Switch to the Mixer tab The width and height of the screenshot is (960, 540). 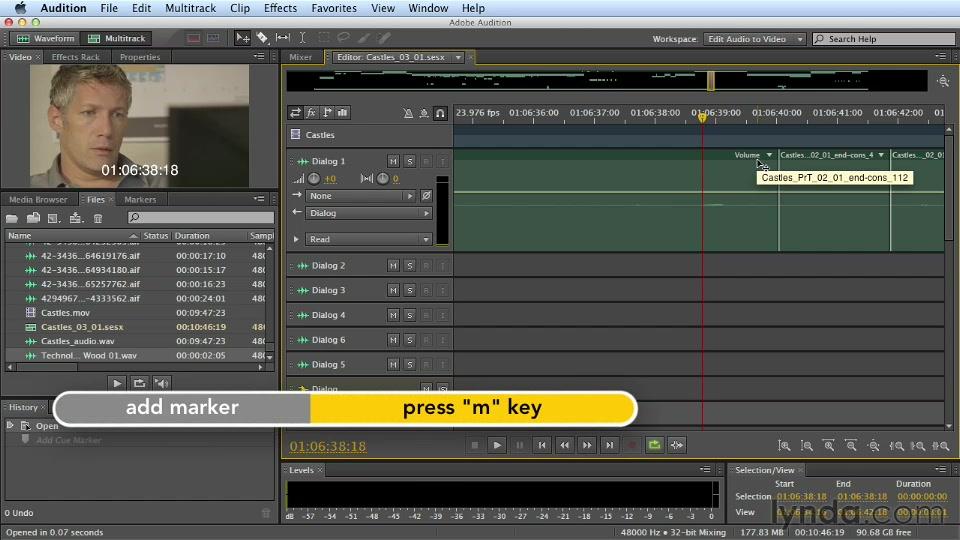pos(301,57)
